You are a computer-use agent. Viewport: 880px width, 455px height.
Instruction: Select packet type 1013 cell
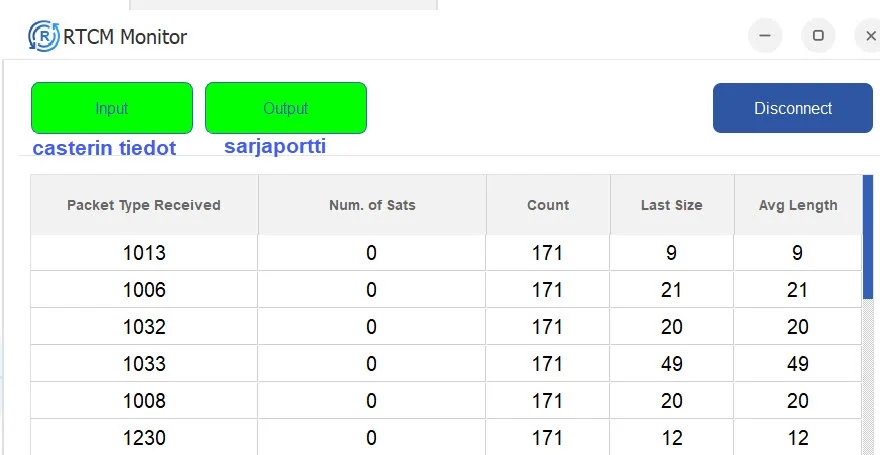pos(144,253)
